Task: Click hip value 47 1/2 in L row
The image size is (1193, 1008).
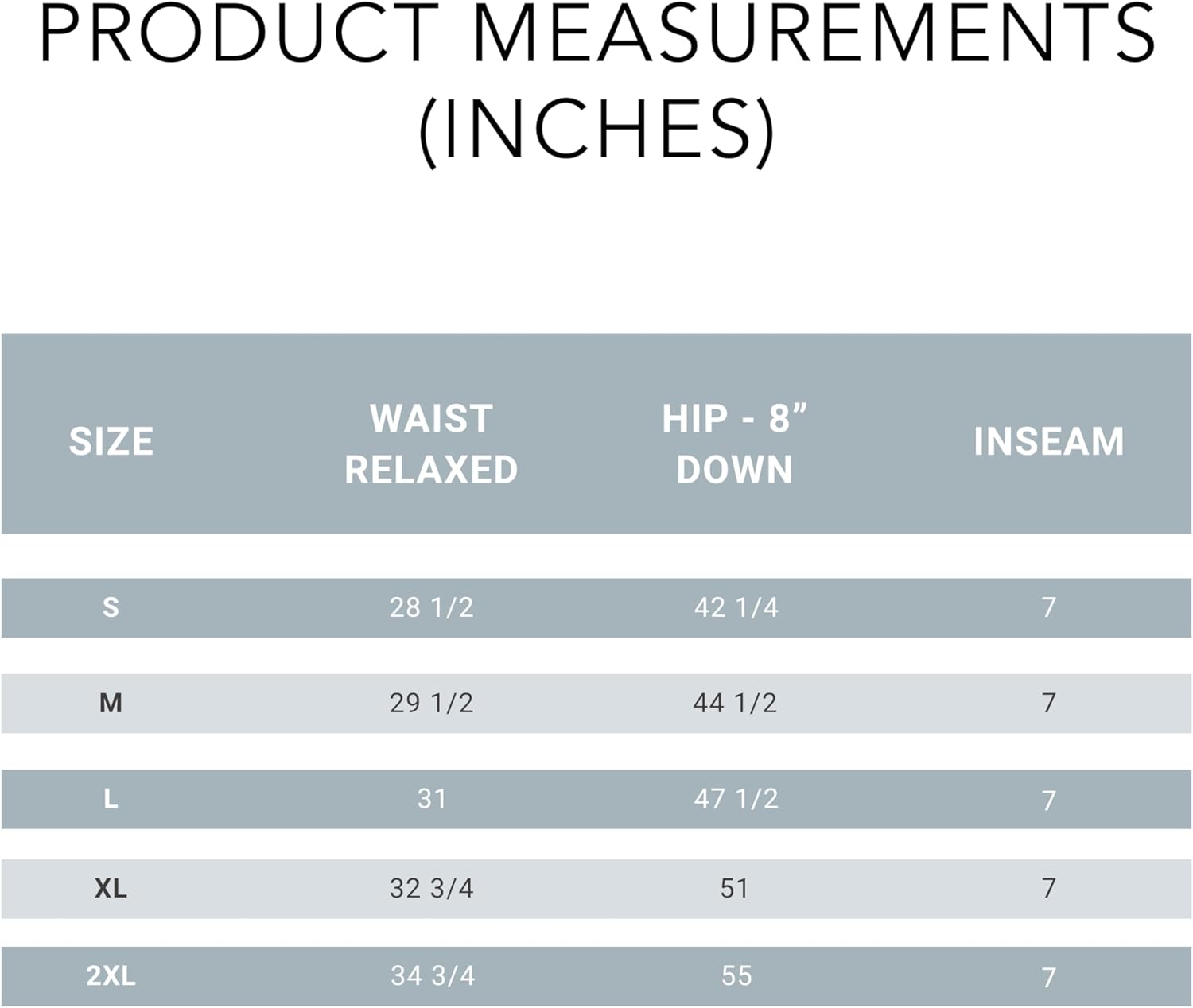Action: (x=736, y=798)
